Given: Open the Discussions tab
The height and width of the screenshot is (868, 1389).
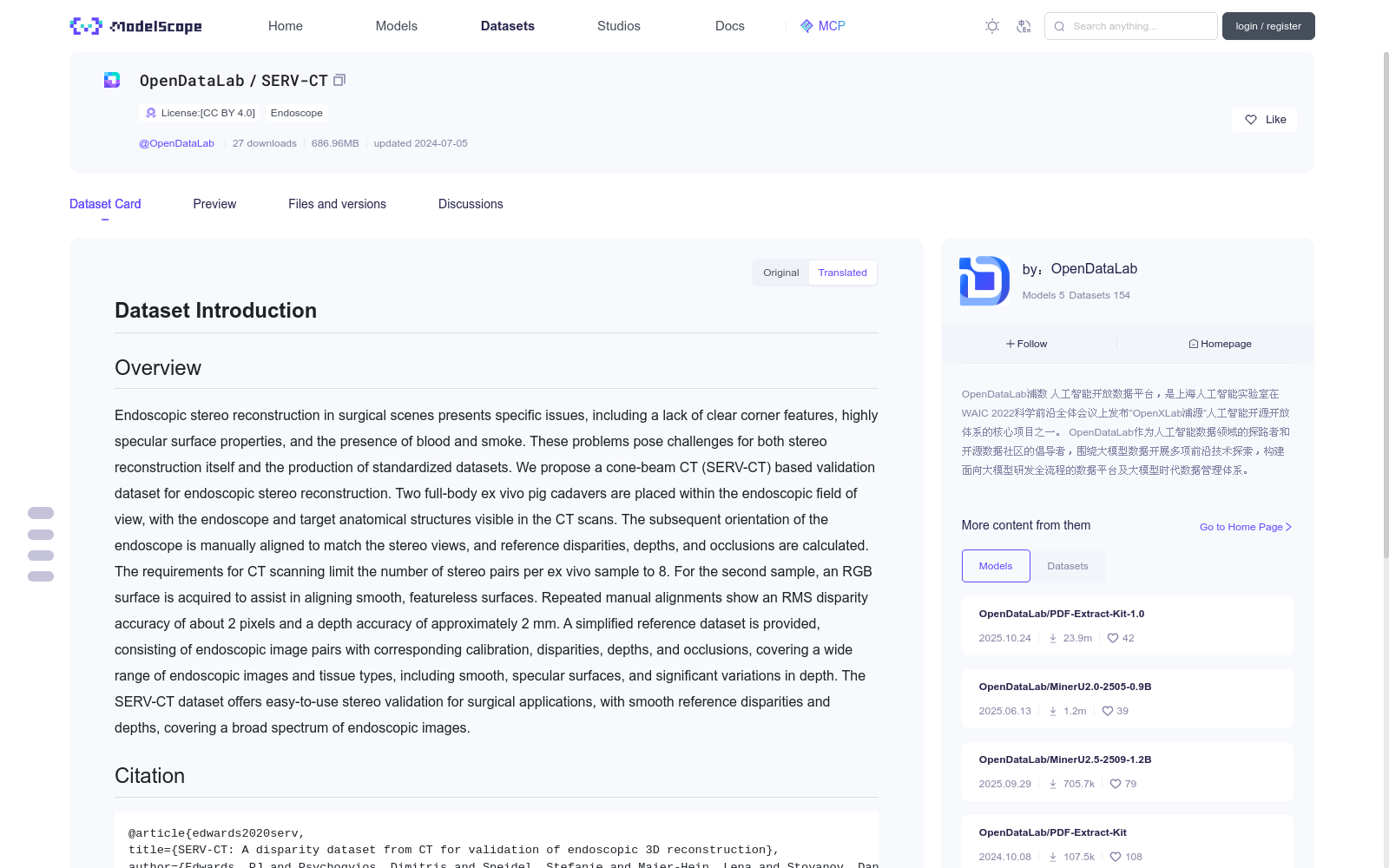Looking at the screenshot, I should (x=471, y=204).
